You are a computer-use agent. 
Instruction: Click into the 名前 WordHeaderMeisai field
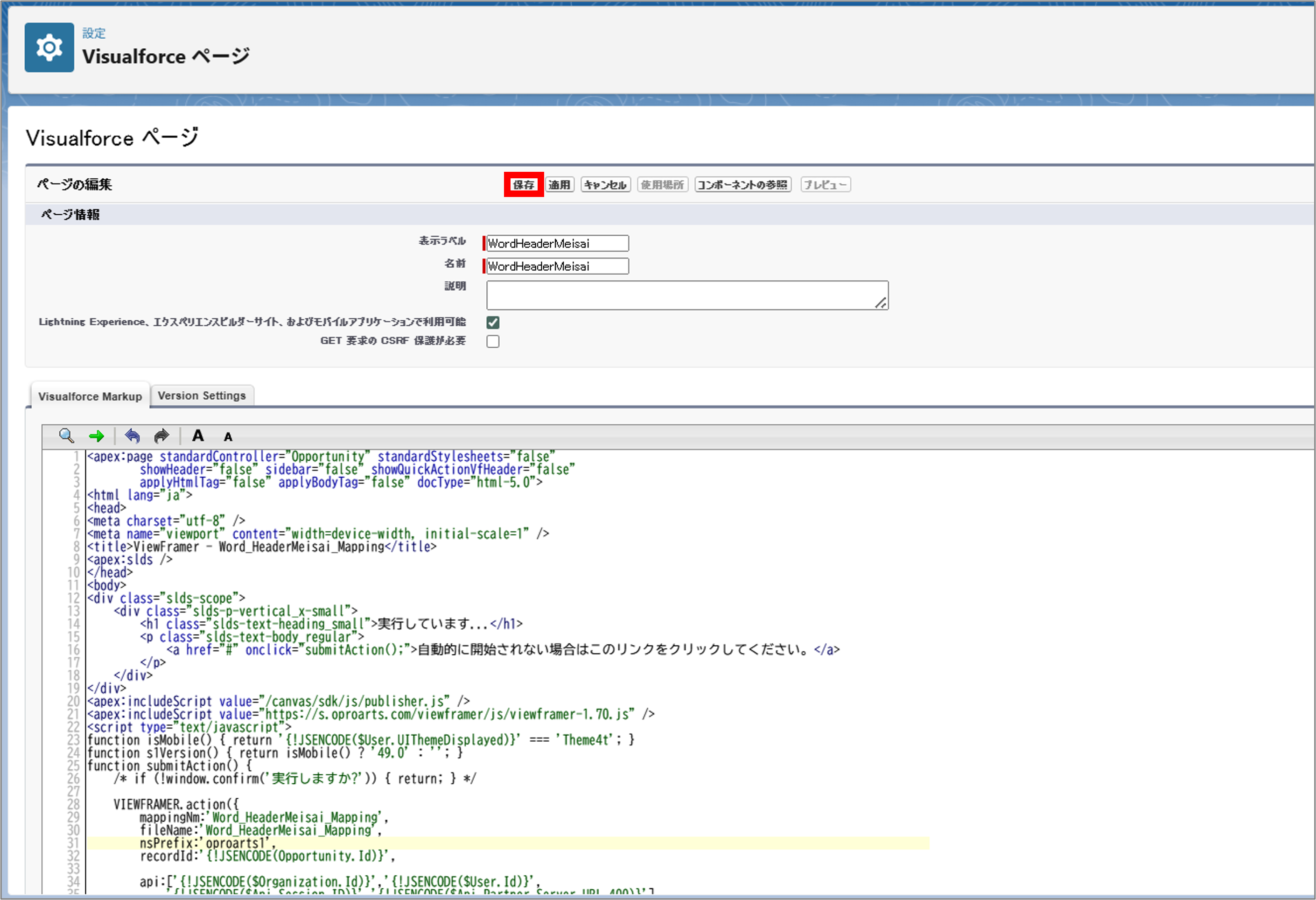[557, 266]
